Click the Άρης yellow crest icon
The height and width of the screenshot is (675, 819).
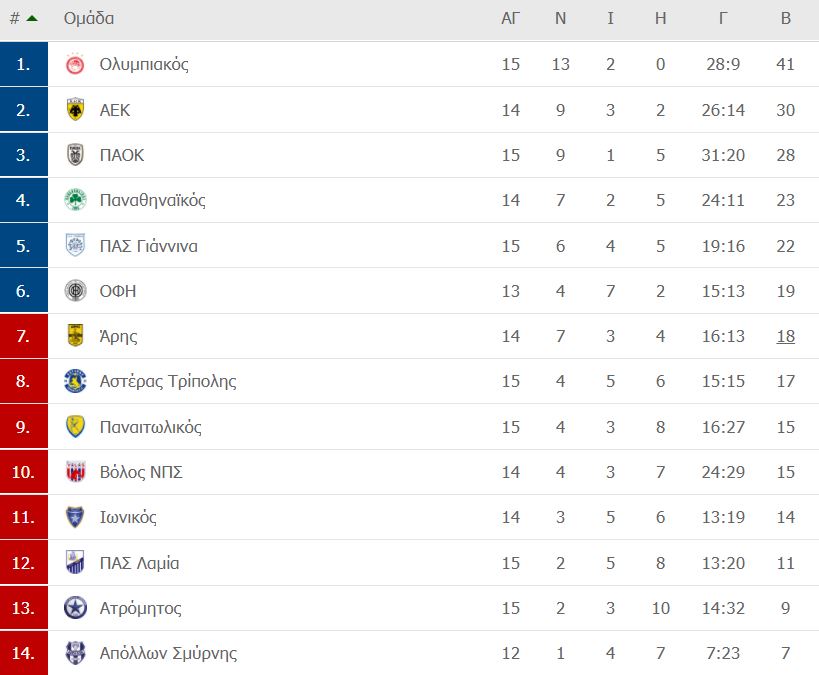point(75,335)
